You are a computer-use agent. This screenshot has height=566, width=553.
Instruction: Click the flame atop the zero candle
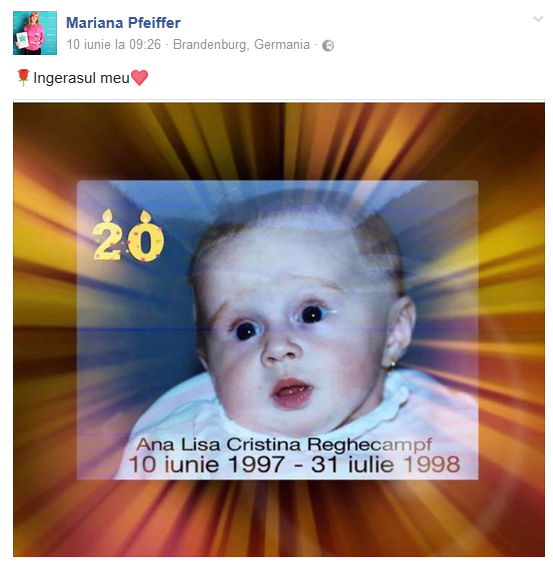(x=145, y=216)
